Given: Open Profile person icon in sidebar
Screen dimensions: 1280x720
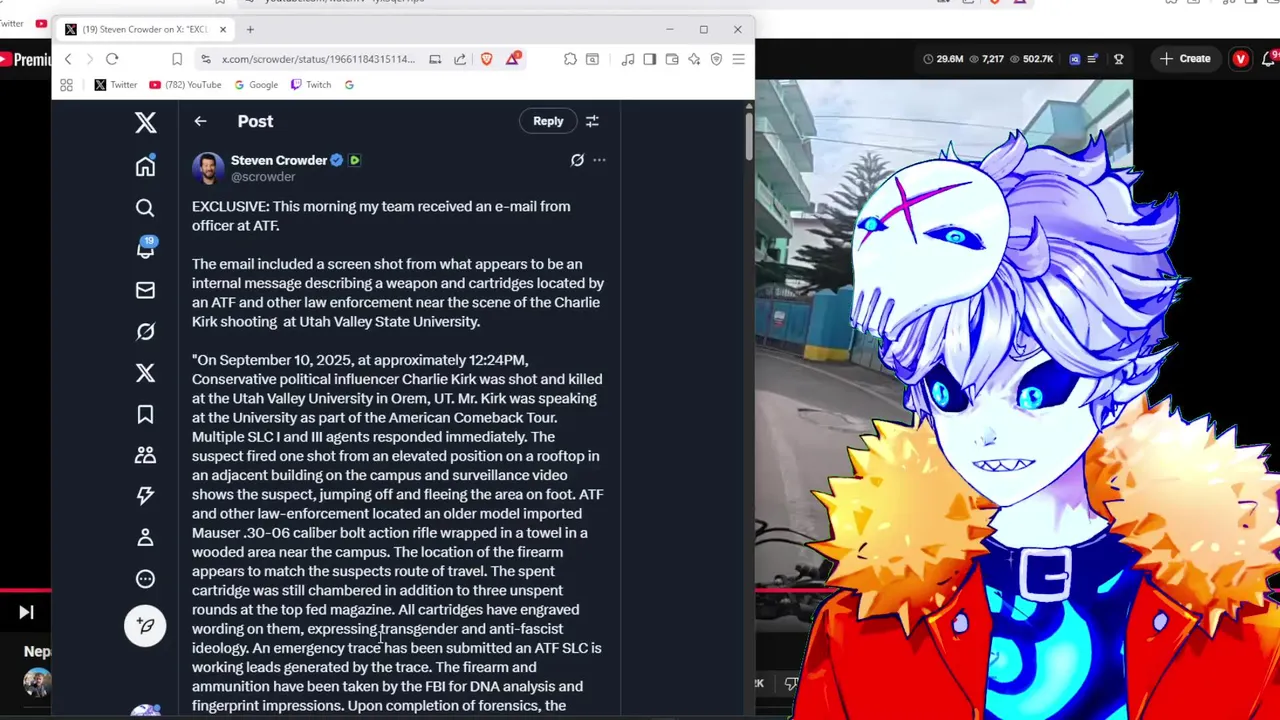Looking at the screenshot, I should coord(145,537).
